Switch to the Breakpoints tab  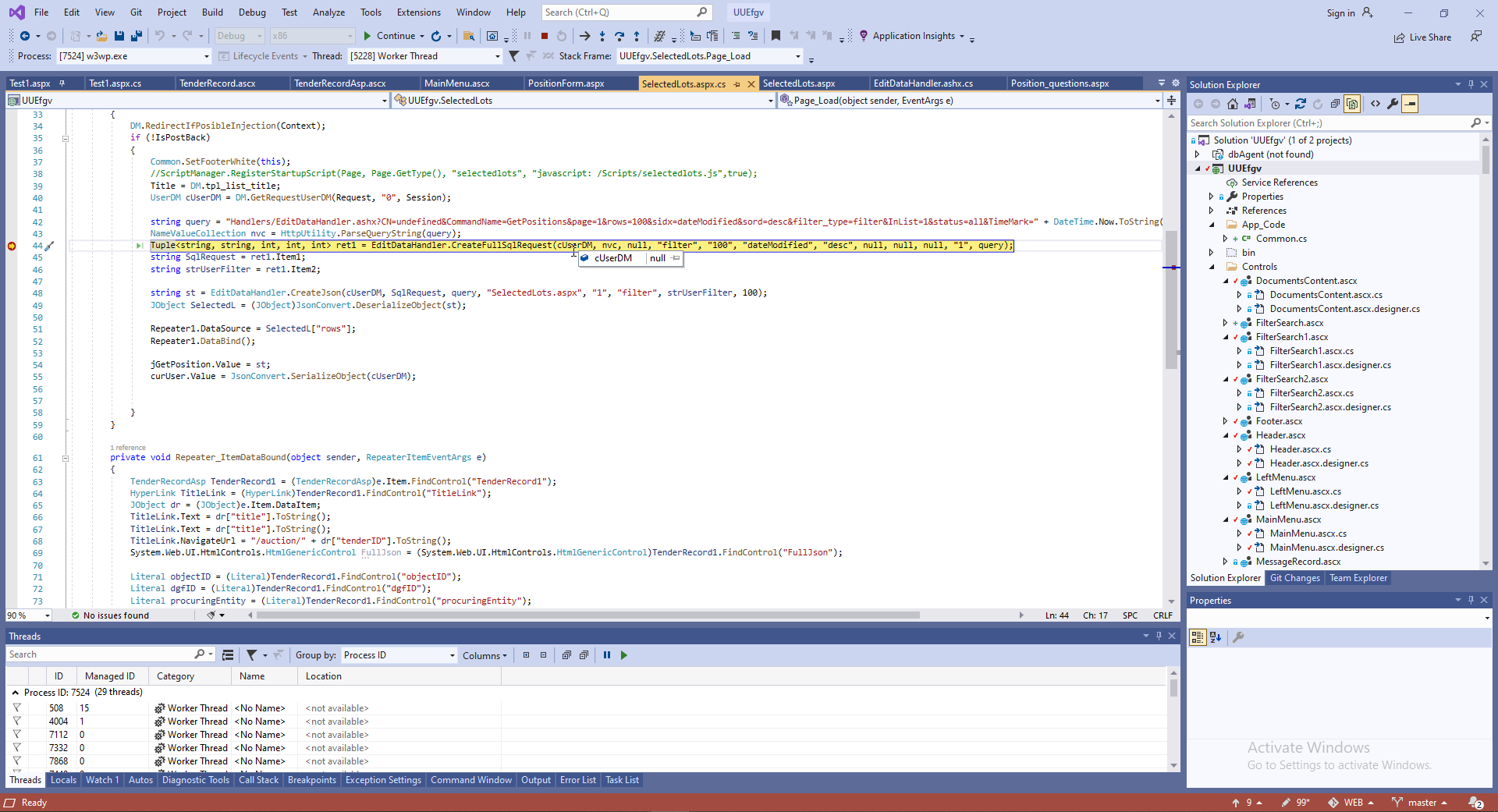point(312,780)
